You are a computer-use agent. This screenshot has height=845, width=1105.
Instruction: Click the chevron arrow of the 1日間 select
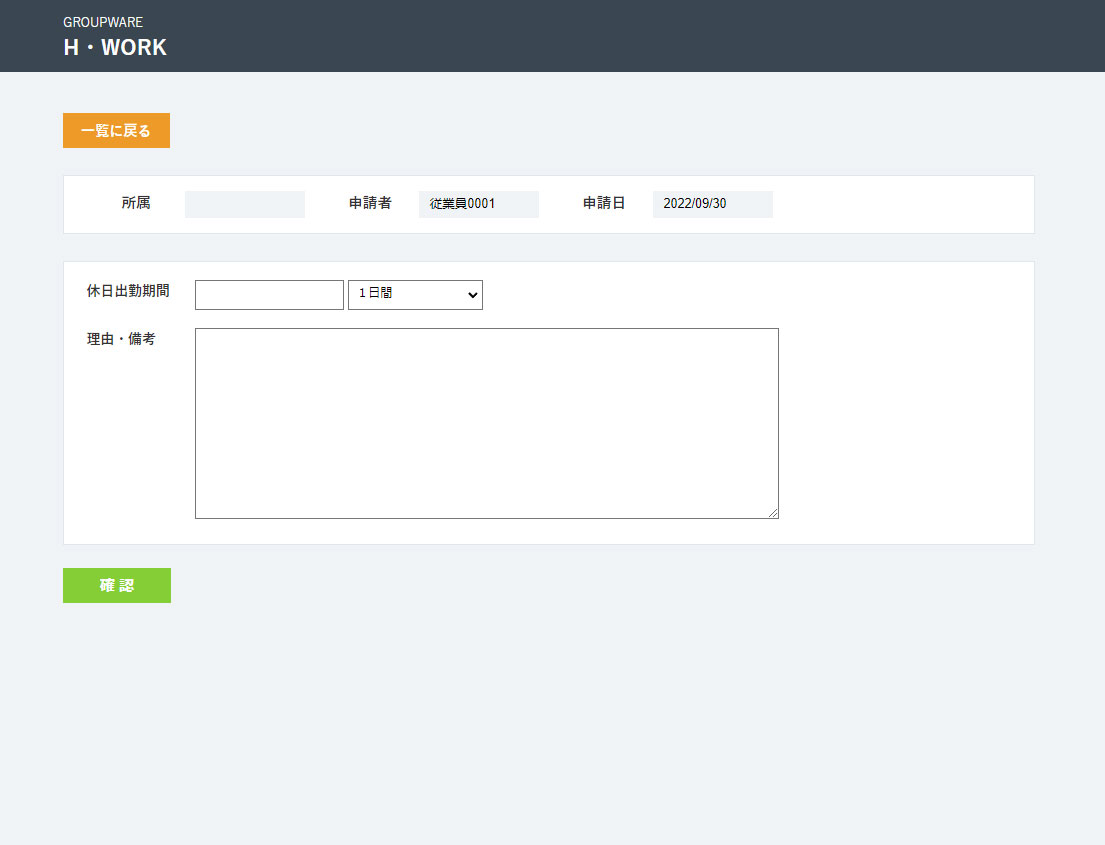pyautogui.click(x=473, y=296)
